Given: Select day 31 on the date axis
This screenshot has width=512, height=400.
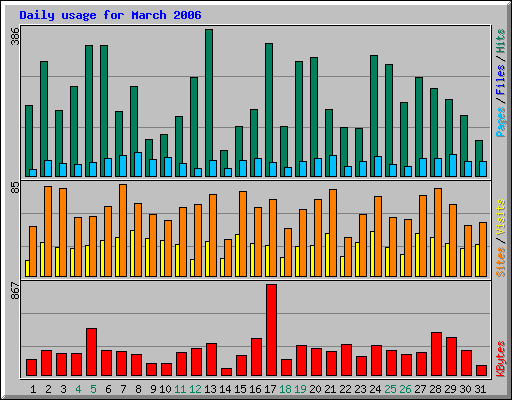Looking at the screenshot, I should [x=480, y=389].
